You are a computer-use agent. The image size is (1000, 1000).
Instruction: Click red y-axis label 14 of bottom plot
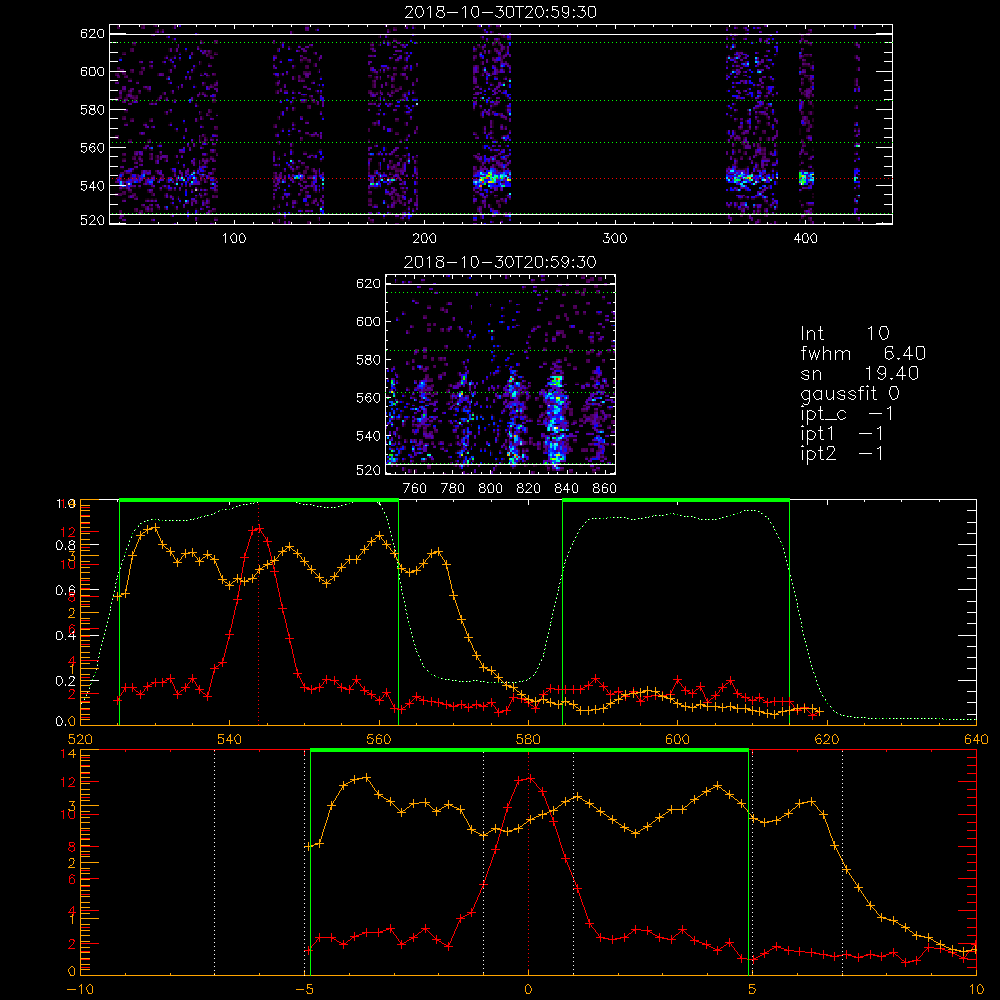(x=69, y=754)
